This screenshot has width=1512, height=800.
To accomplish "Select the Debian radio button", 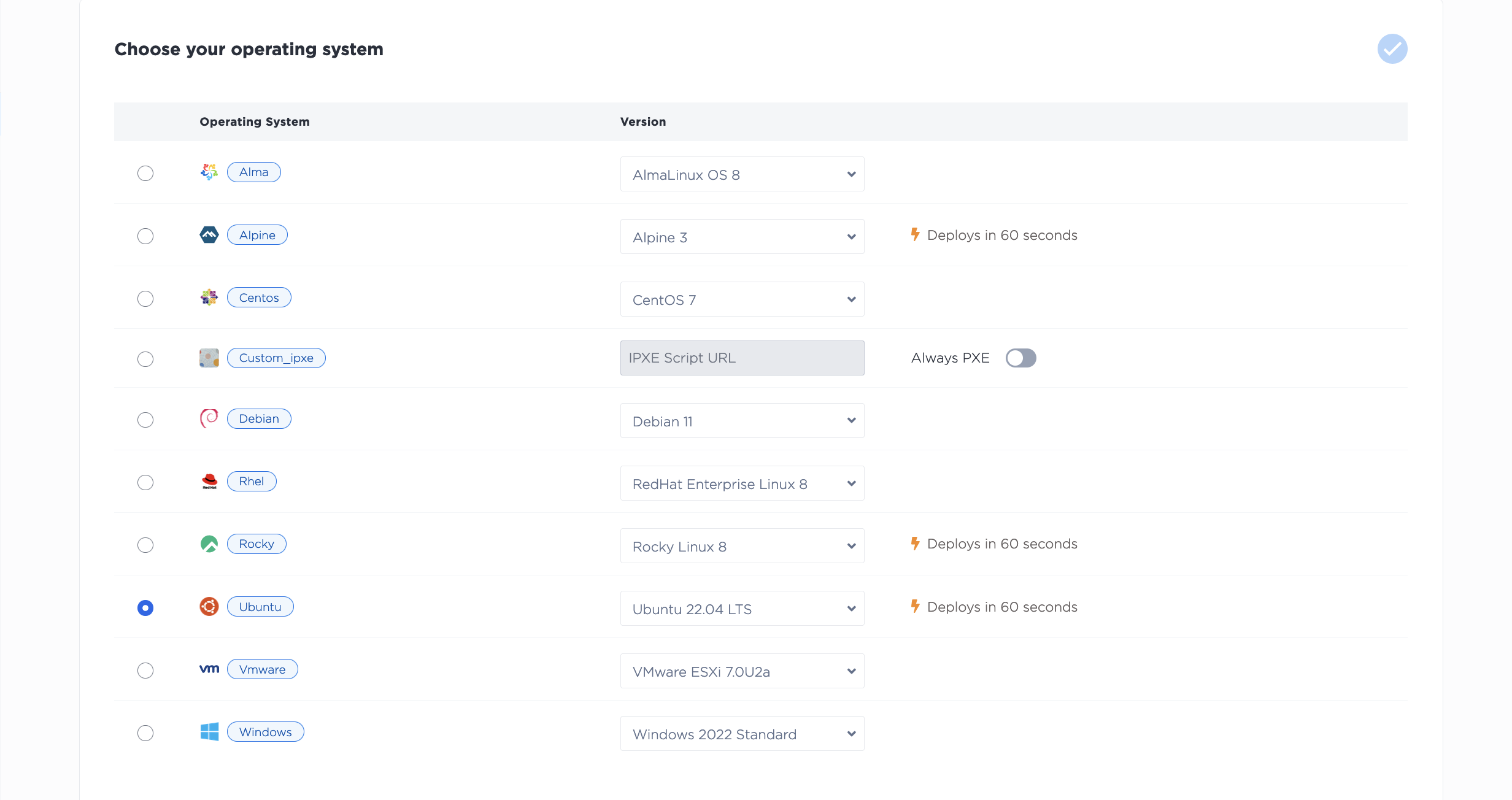I will [x=145, y=420].
